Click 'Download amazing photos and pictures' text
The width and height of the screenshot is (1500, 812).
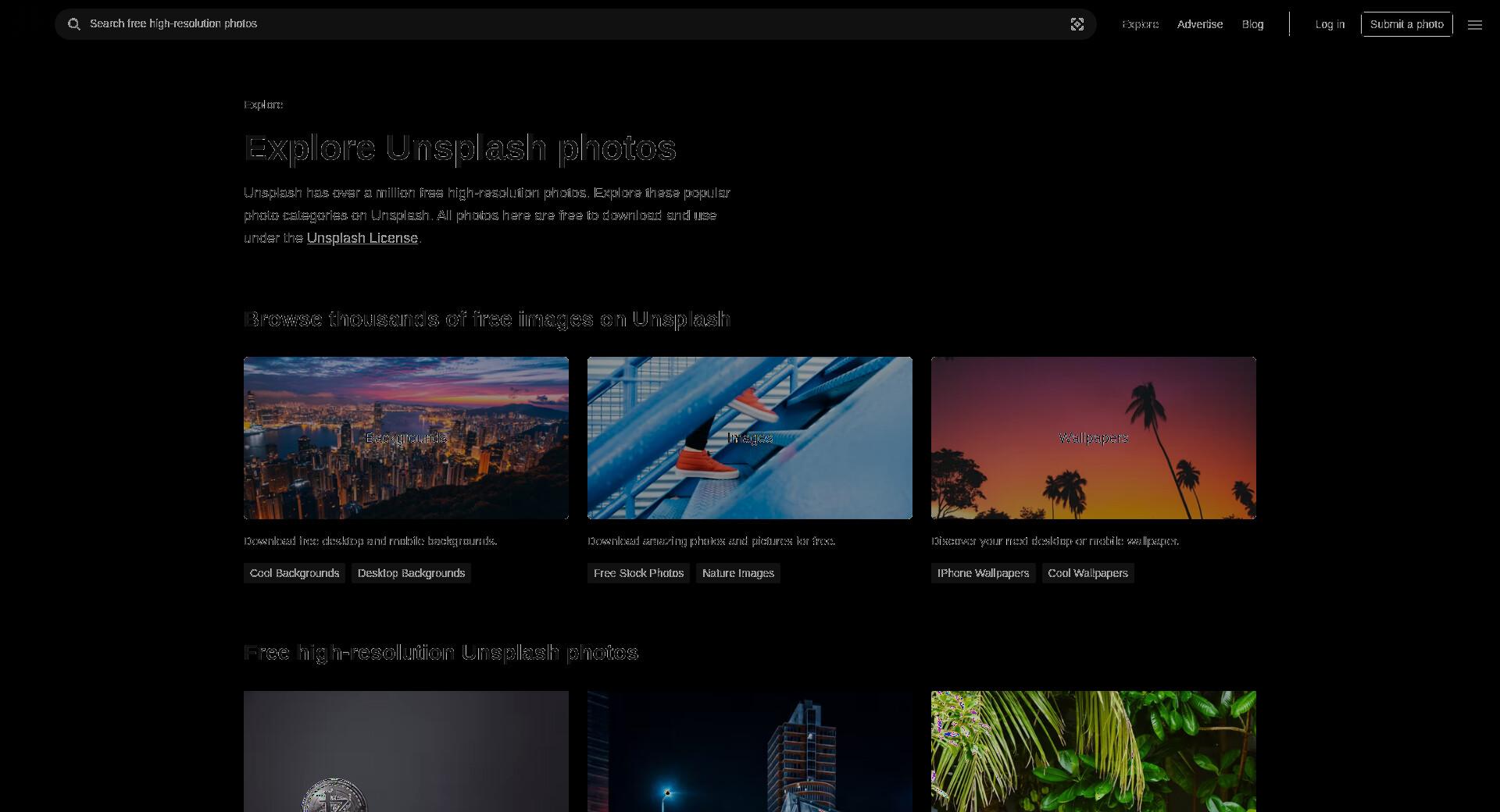712,541
